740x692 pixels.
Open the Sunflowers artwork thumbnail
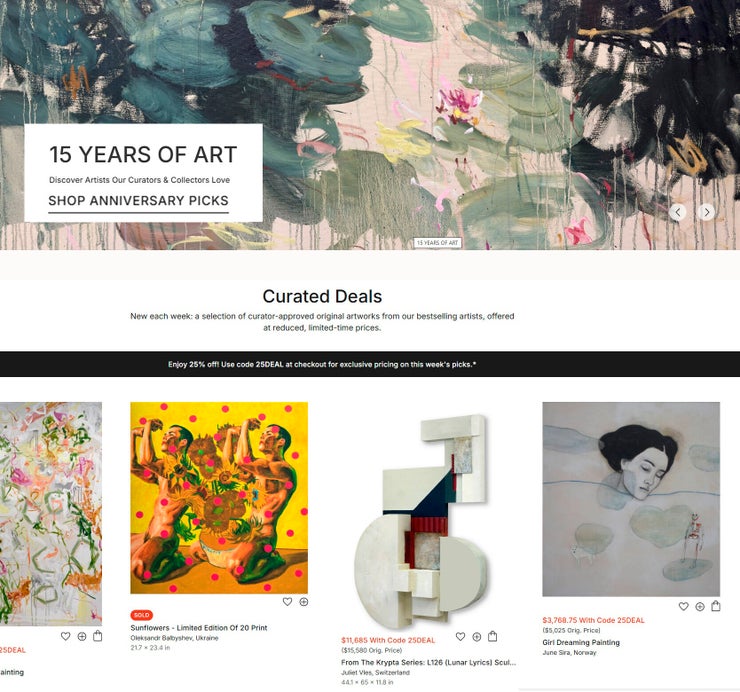coord(219,498)
